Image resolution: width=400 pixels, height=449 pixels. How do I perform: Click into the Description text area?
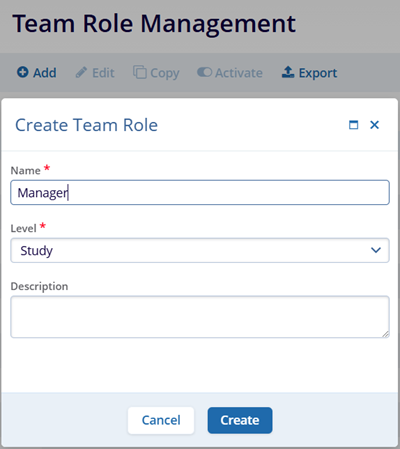(x=200, y=317)
